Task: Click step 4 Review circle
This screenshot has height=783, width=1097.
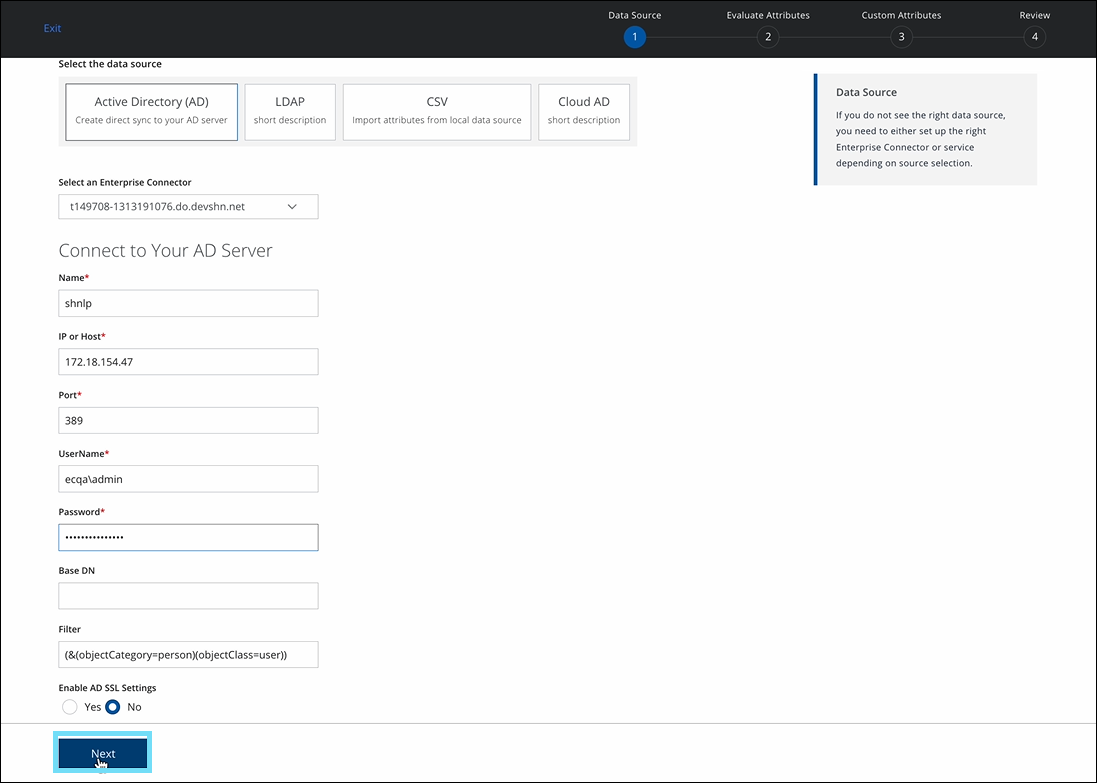Action: (1034, 37)
